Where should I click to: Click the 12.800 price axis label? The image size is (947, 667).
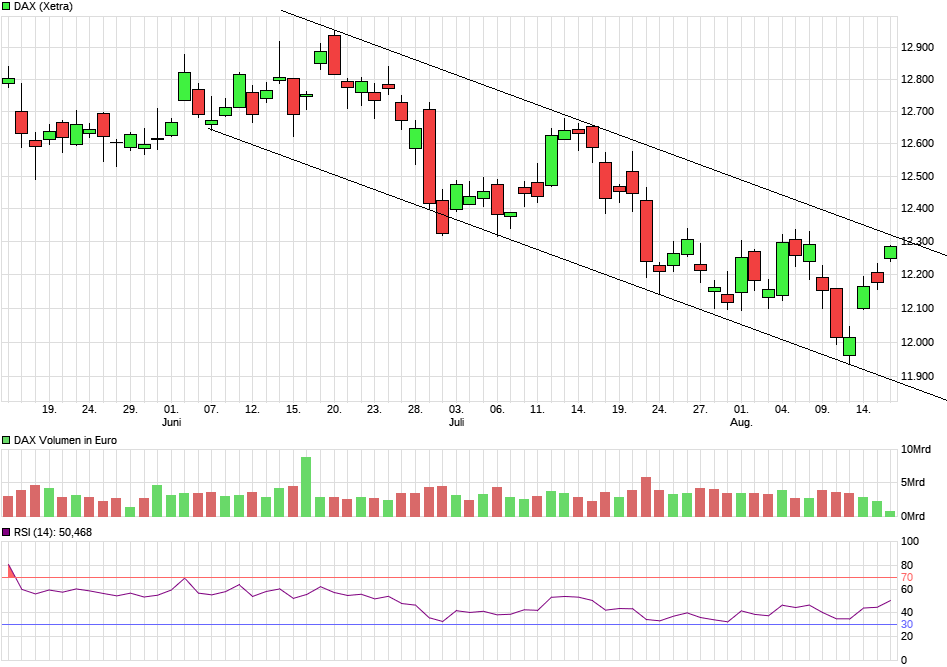pos(917,79)
